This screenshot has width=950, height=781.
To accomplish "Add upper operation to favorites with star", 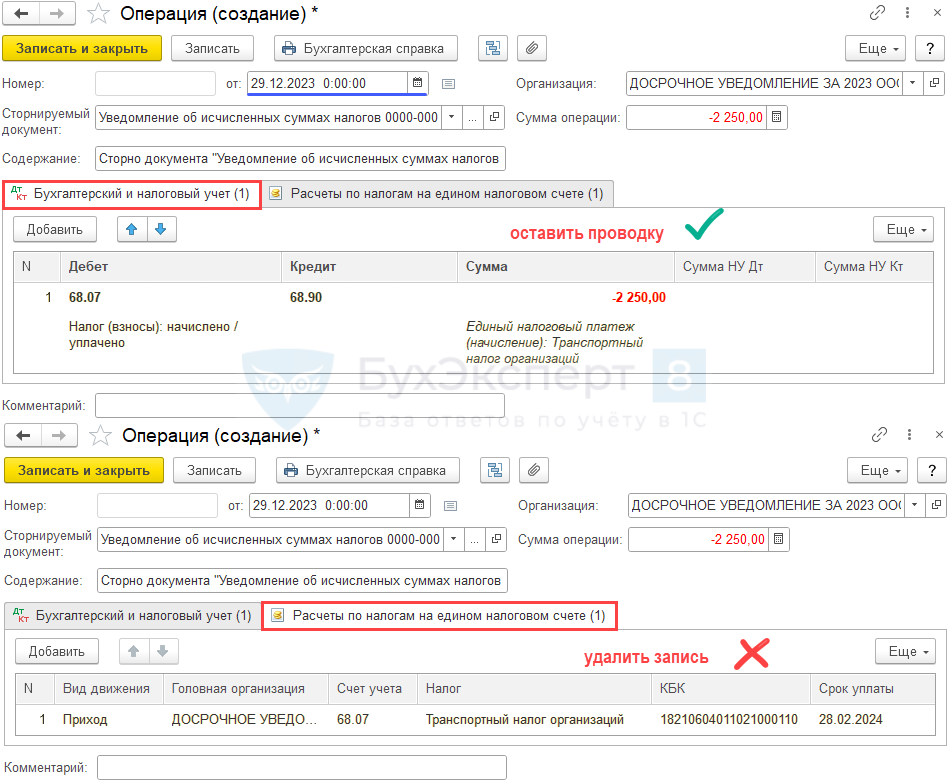I will 98,14.
